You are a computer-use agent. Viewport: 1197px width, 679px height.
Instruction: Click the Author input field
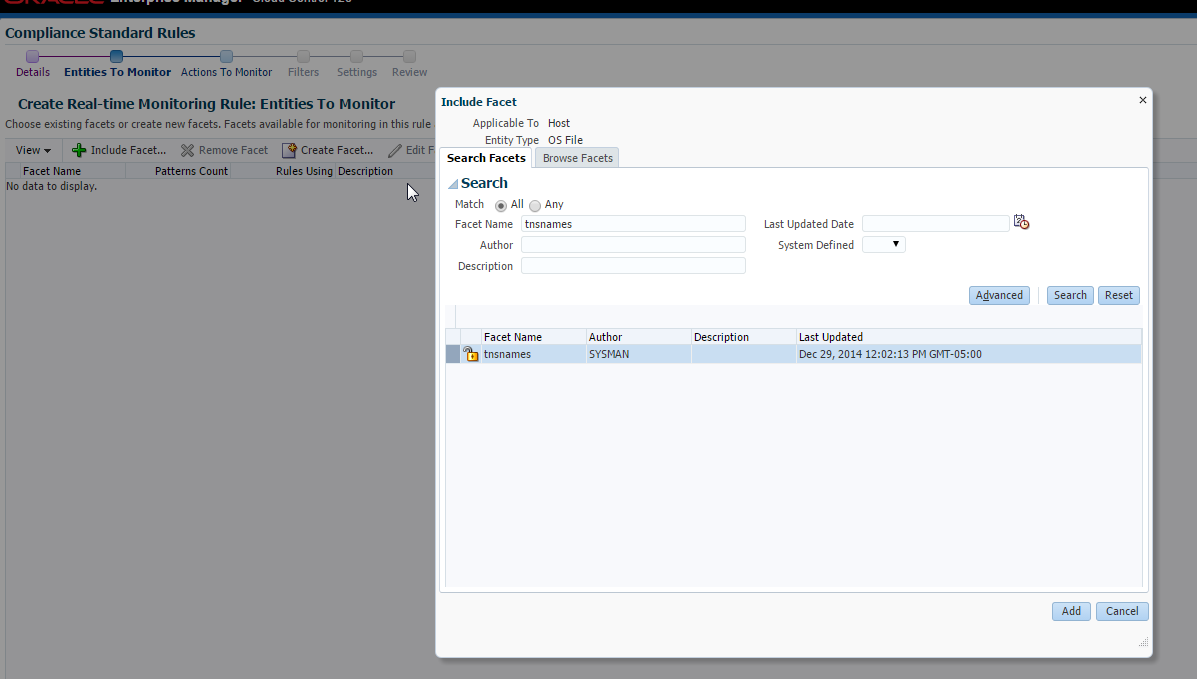[x=633, y=244]
